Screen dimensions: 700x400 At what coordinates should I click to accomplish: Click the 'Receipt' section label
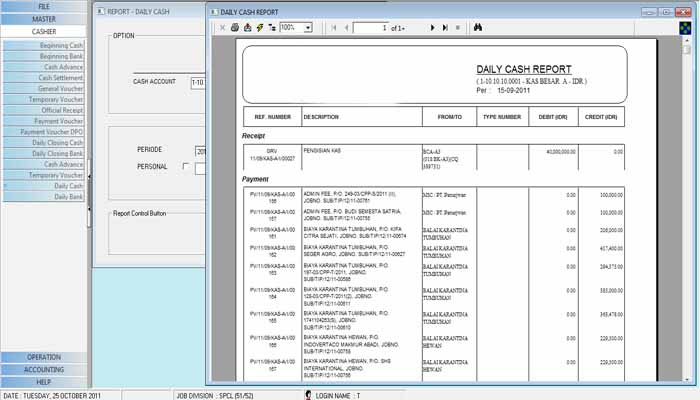coord(253,136)
